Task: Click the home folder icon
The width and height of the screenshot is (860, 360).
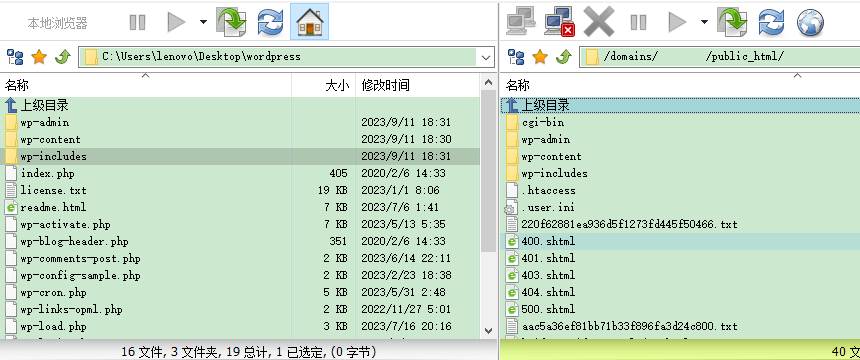Action: (x=309, y=22)
